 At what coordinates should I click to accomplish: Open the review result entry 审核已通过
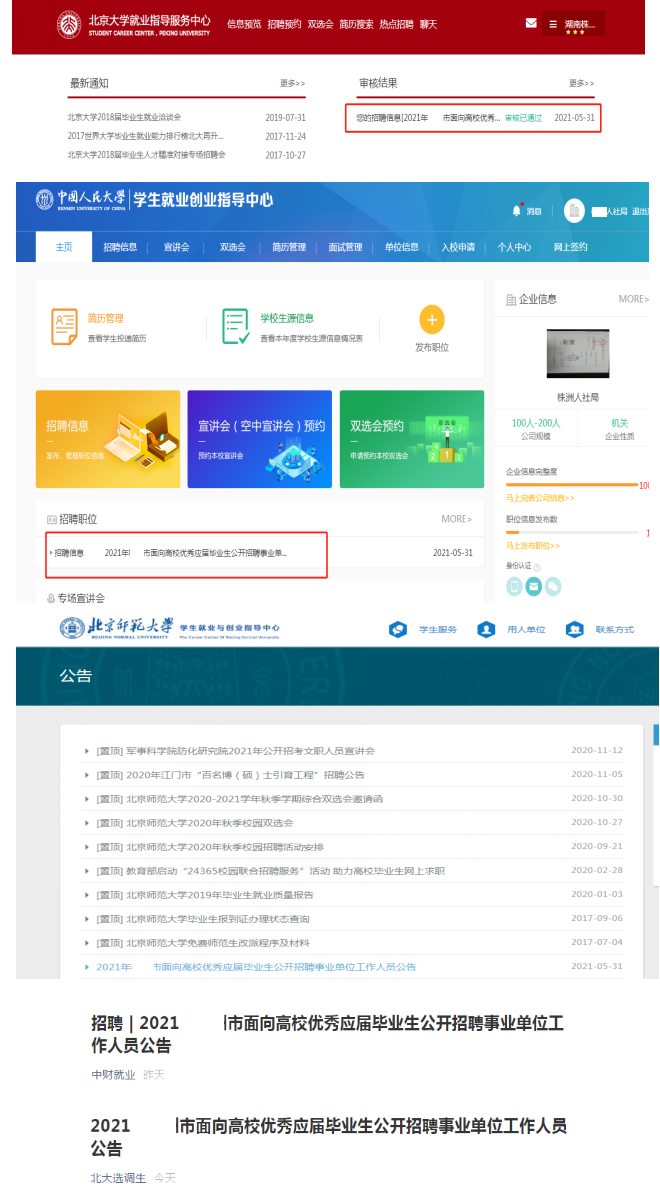click(473, 118)
